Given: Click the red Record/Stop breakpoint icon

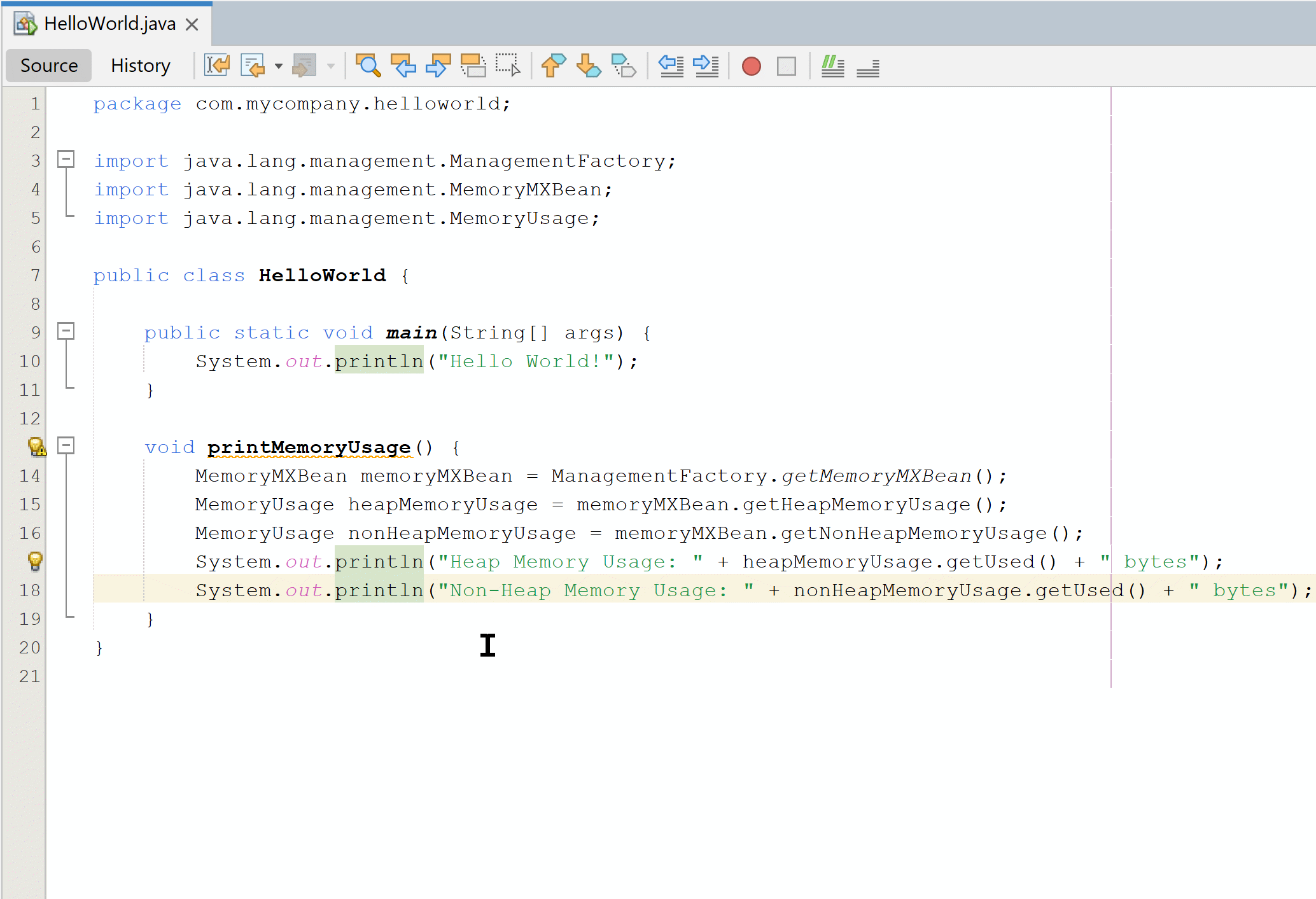Looking at the screenshot, I should pyautogui.click(x=752, y=67).
